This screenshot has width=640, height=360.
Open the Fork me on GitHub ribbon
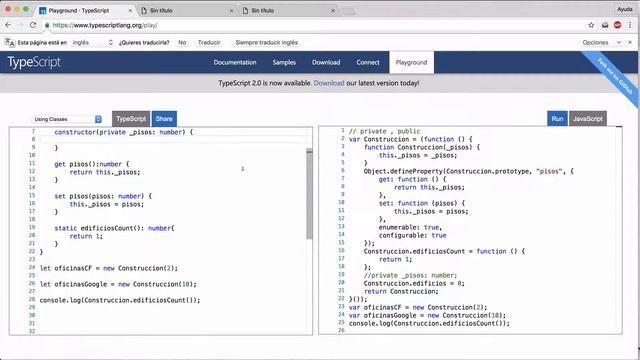pos(615,76)
